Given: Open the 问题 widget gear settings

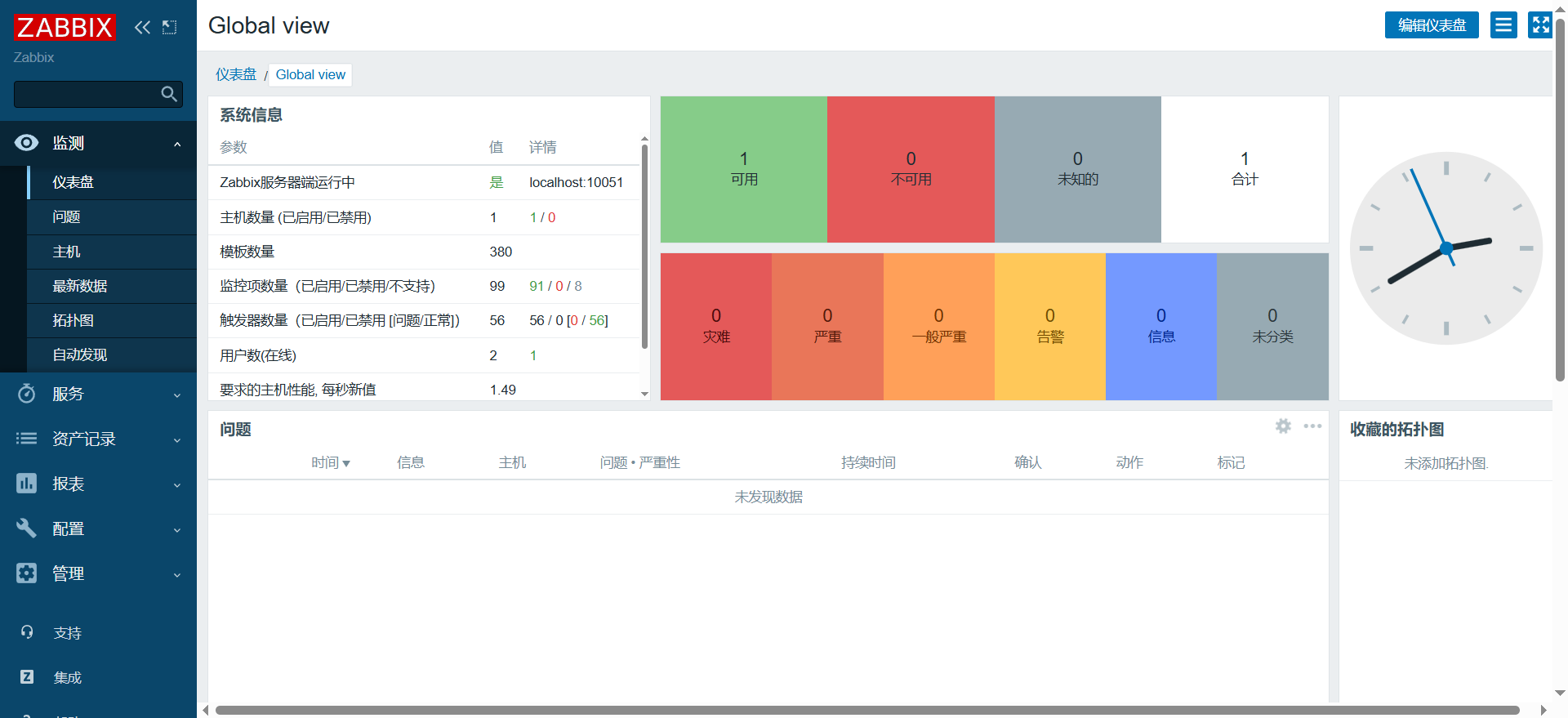Looking at the screenshot, I should (x=1283, y=426).
